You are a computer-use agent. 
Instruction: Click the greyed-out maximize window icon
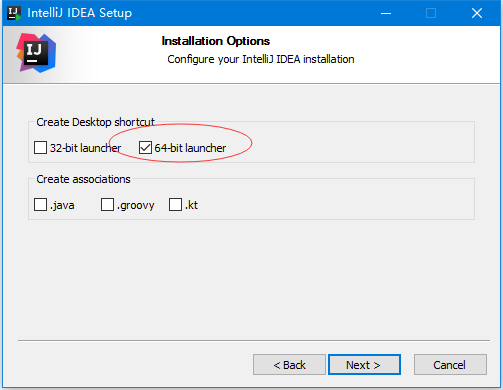coord(431,13)
